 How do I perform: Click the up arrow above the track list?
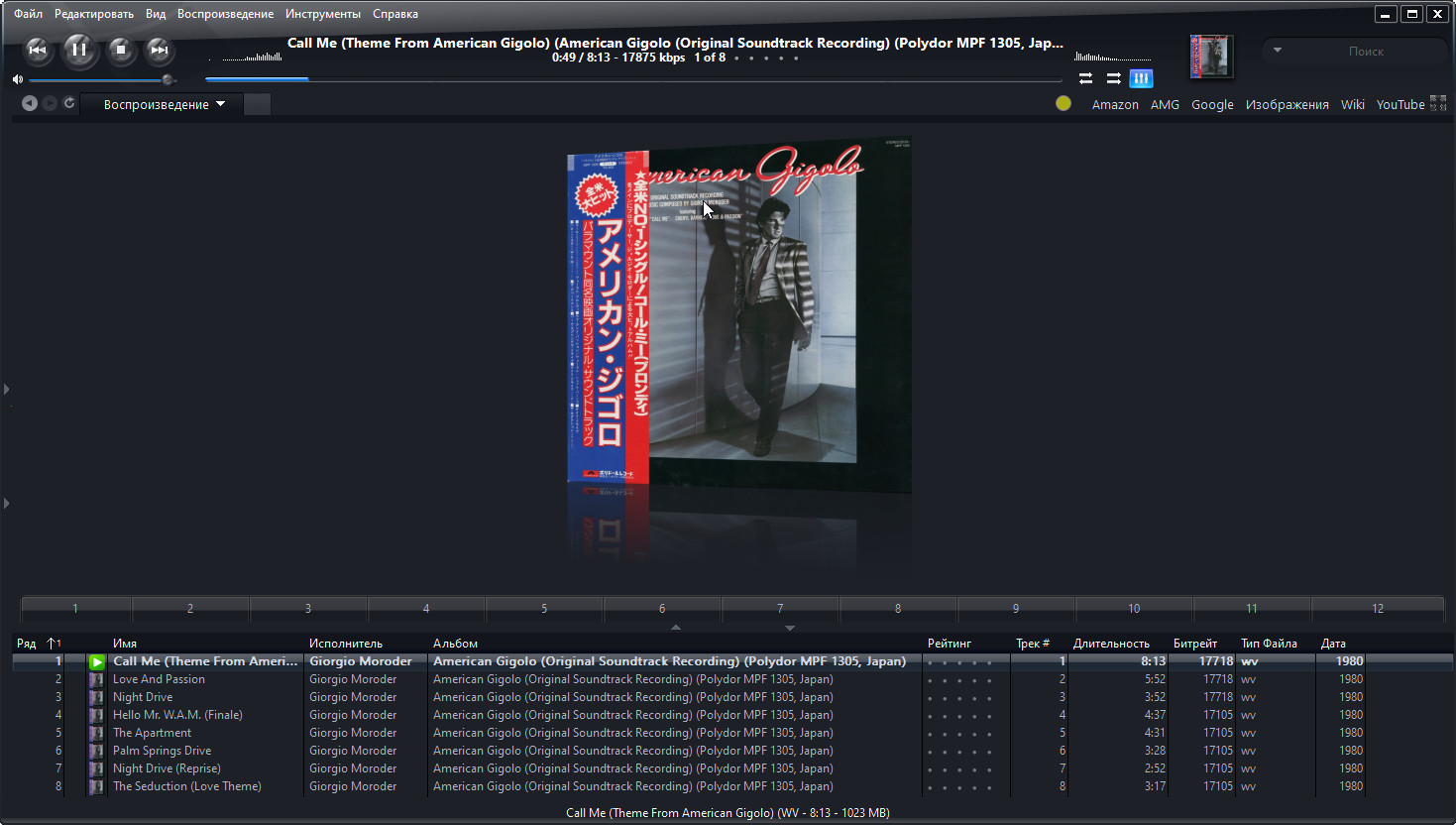(x=676, y=627)
